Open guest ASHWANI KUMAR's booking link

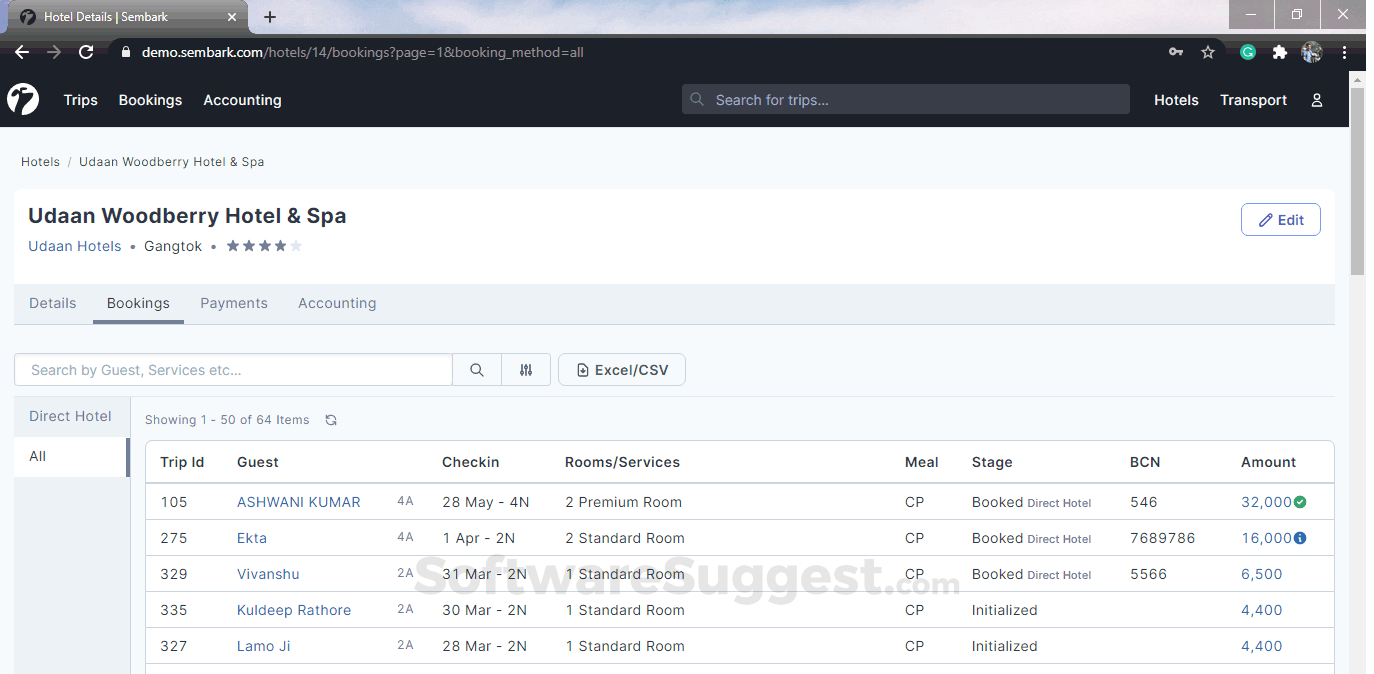point(298,502)
